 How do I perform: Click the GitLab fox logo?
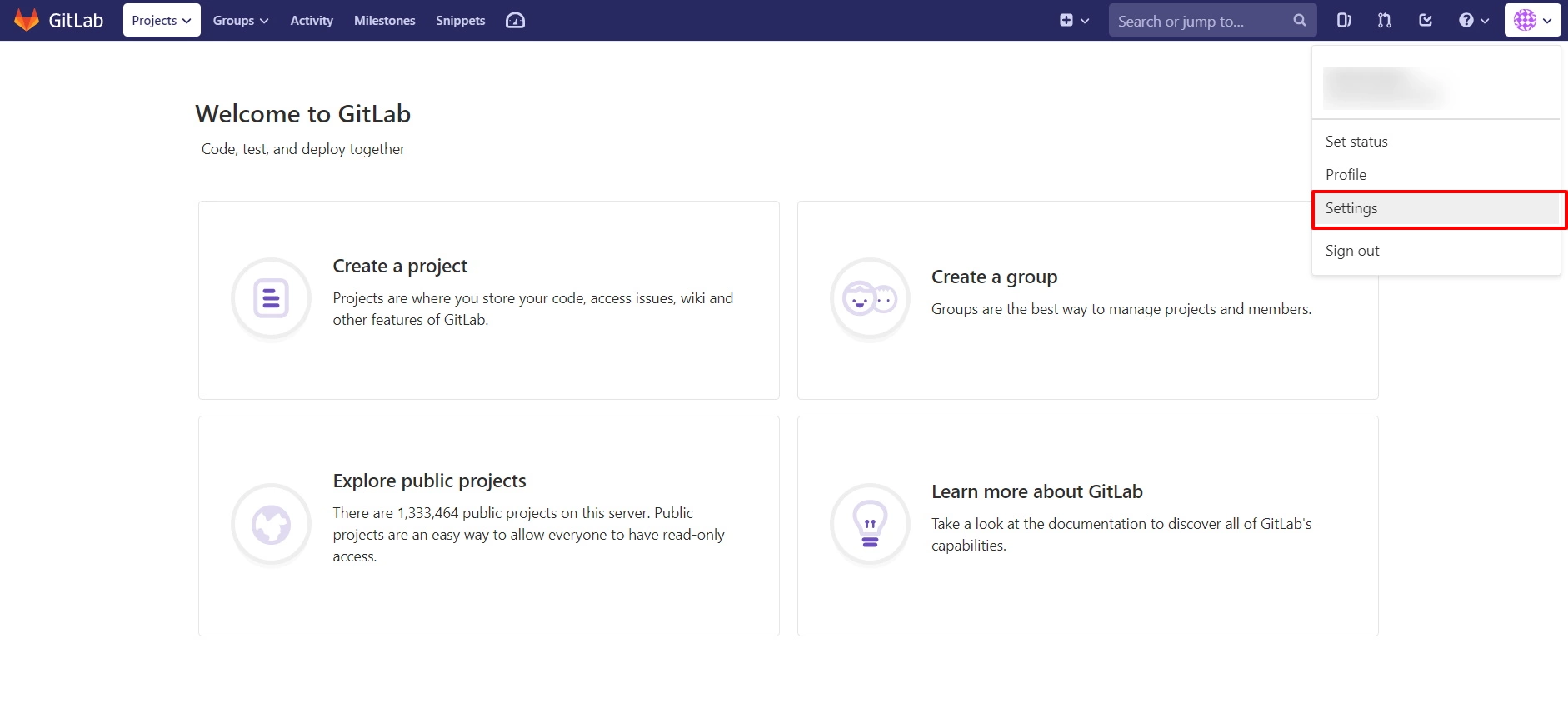click(x=27, y=20)
